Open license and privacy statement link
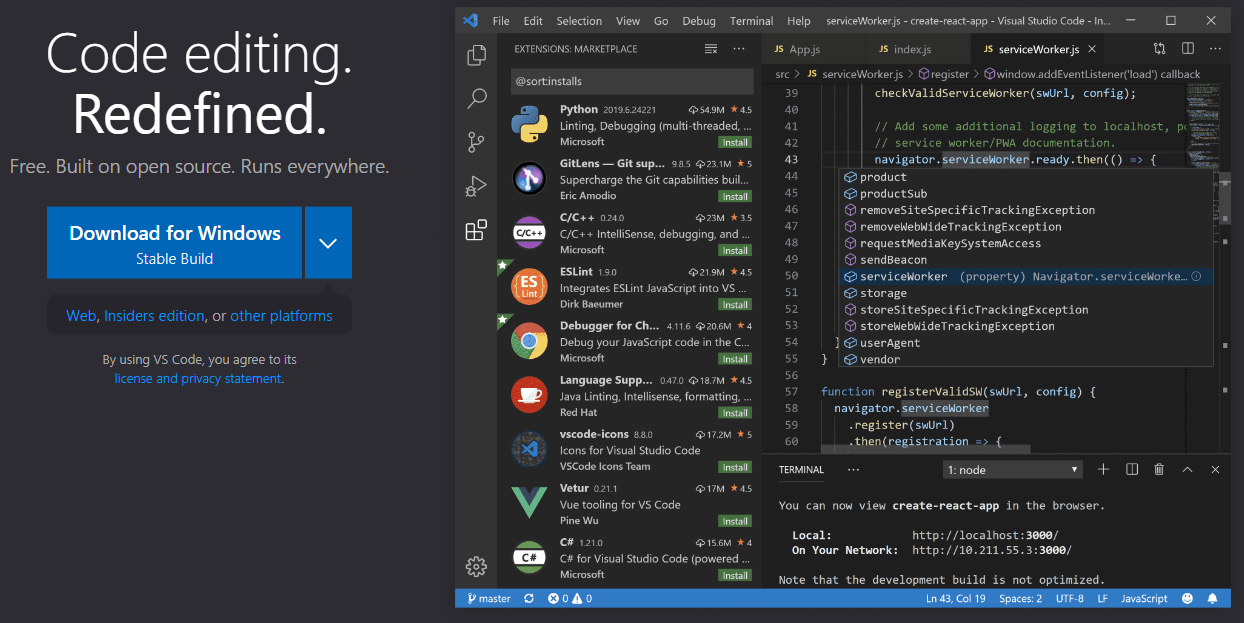1244x623 pixels. (x=198, y=379)
